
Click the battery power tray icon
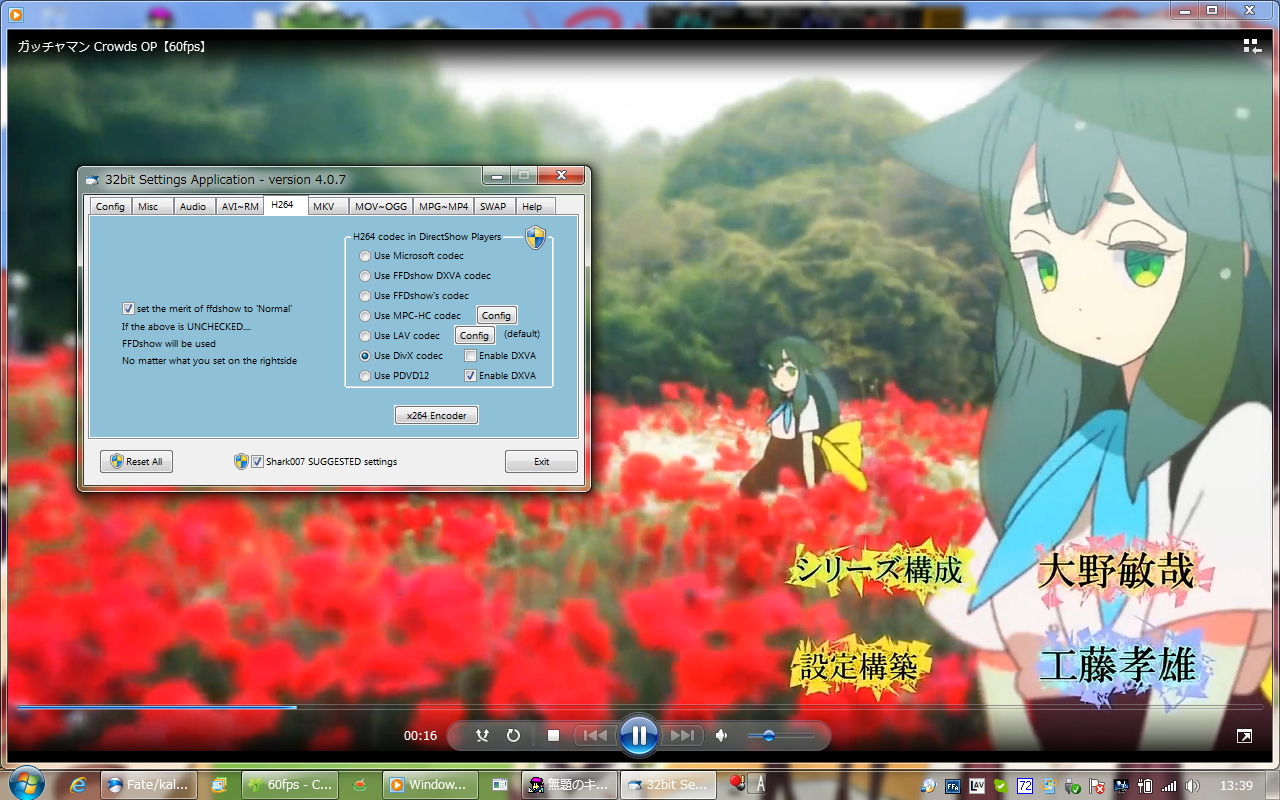pos(1146,785)
